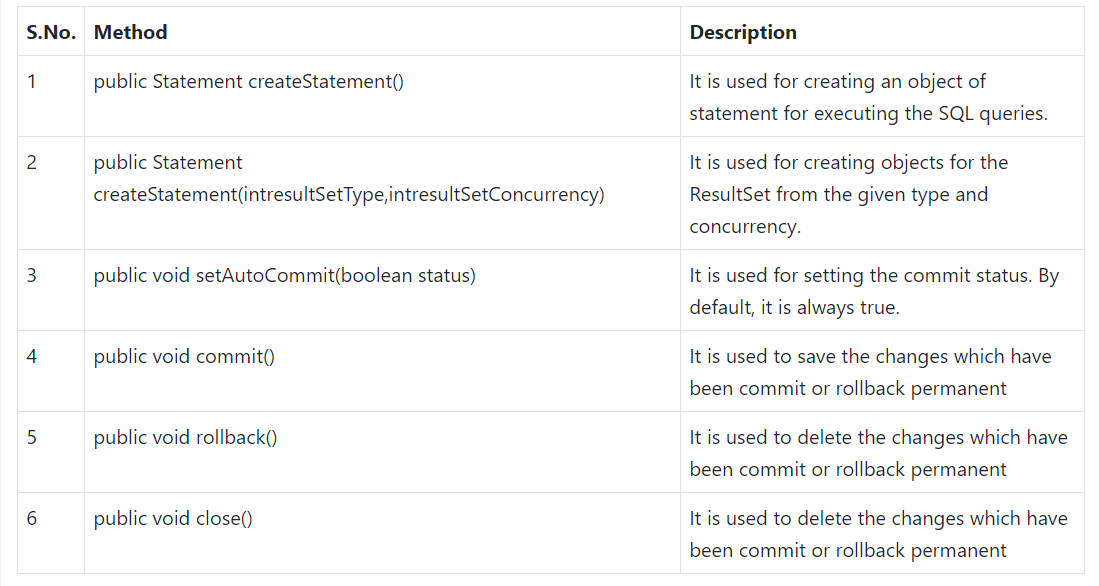Screen dimensions: 1099x586
Task: Select serial number 3 beside setAutoCommit
Action: [x=32, y=275]
